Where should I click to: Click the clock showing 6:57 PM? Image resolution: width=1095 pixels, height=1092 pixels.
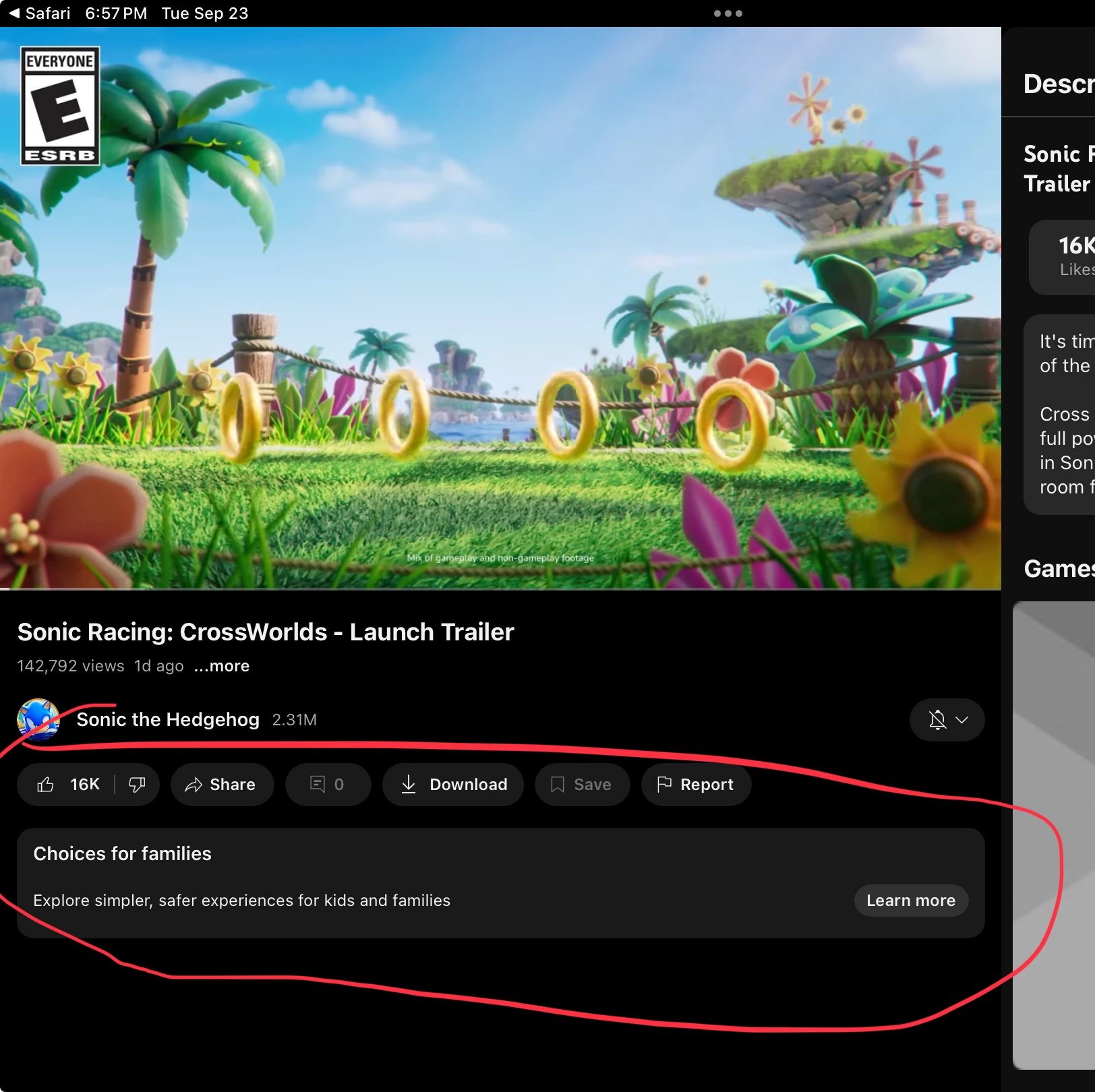(x=116, y=13)
